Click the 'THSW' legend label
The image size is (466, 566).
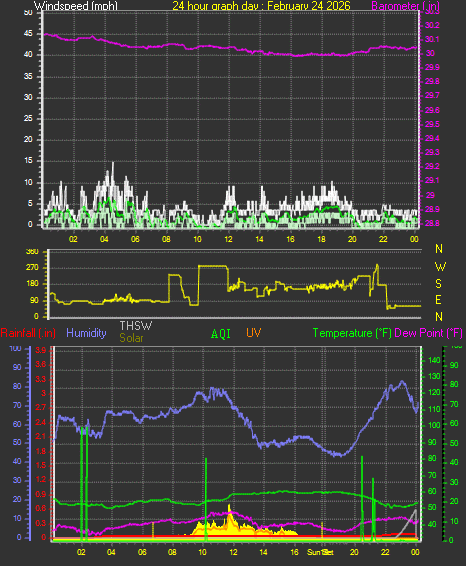coord(136,326)
